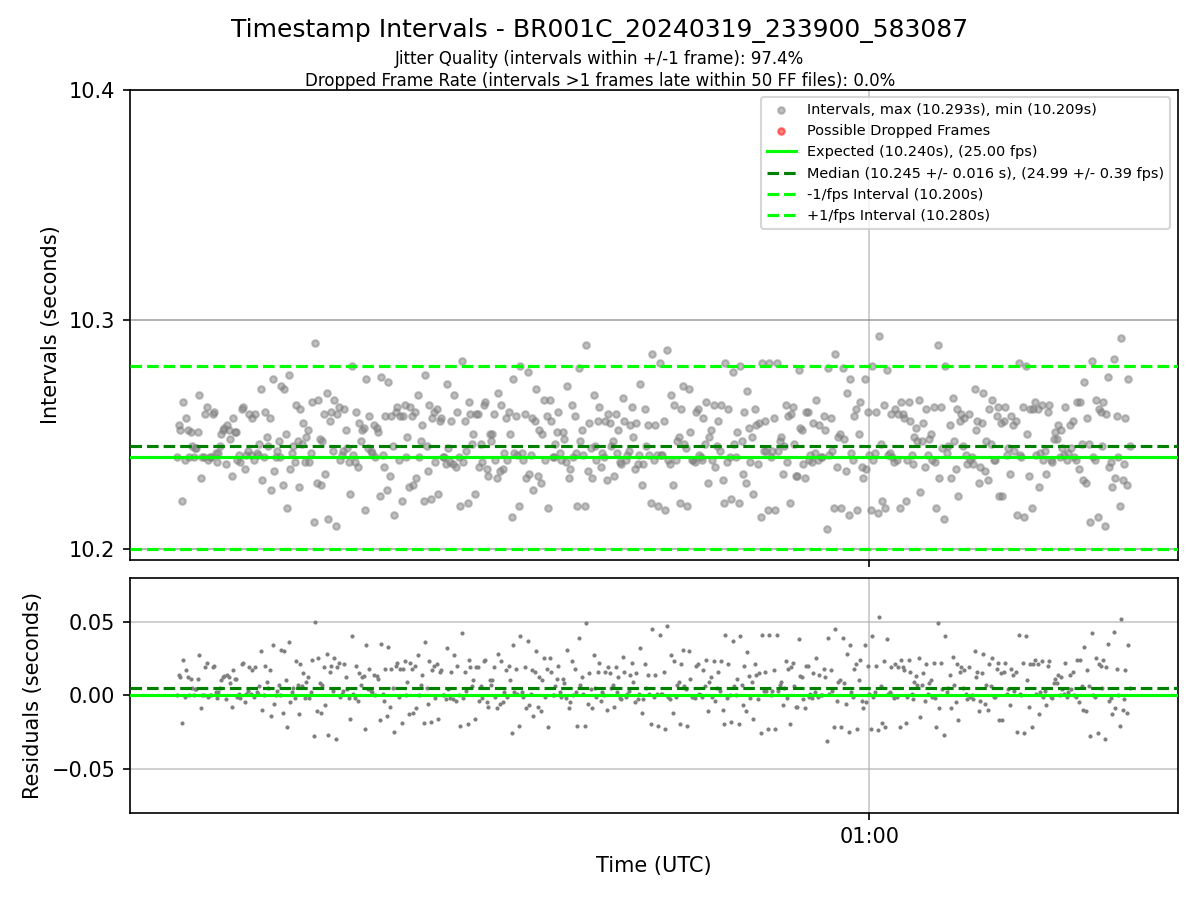Viewport: 1200px width, 900px height.
Task: Click the "−0.05" residuals tick label
Action: coord(83,769)
